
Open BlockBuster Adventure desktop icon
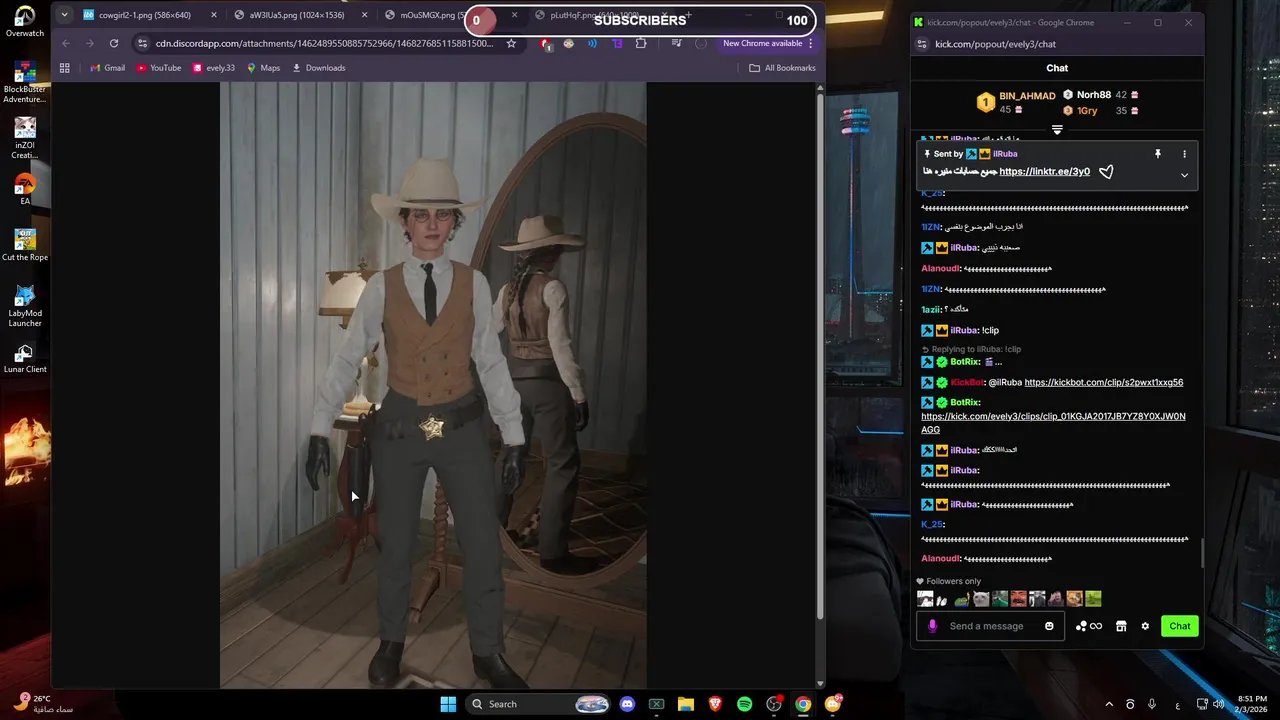pyautogui.click(x=25, y=82)
